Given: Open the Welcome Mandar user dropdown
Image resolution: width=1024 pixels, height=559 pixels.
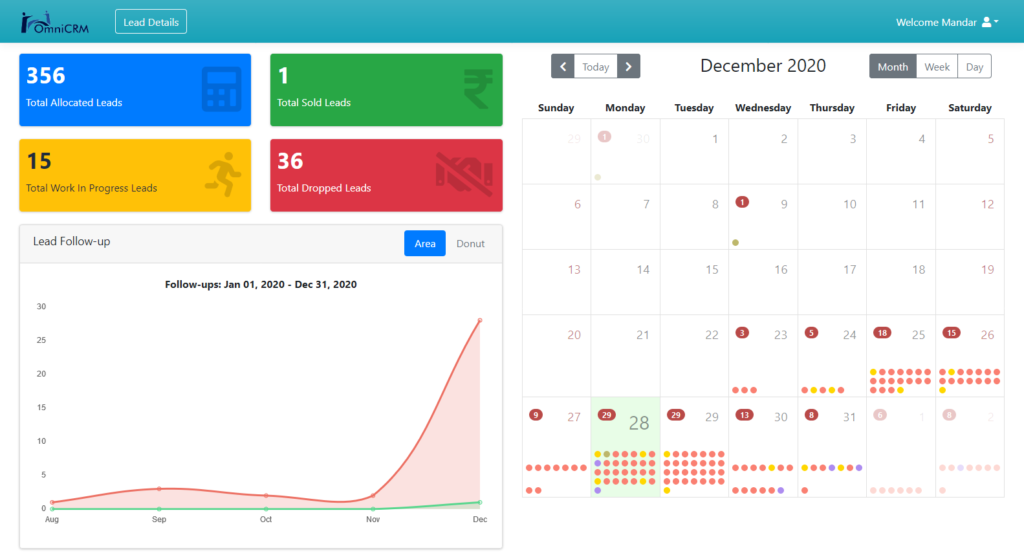Looking at the screenshot, I should [946, 22].
